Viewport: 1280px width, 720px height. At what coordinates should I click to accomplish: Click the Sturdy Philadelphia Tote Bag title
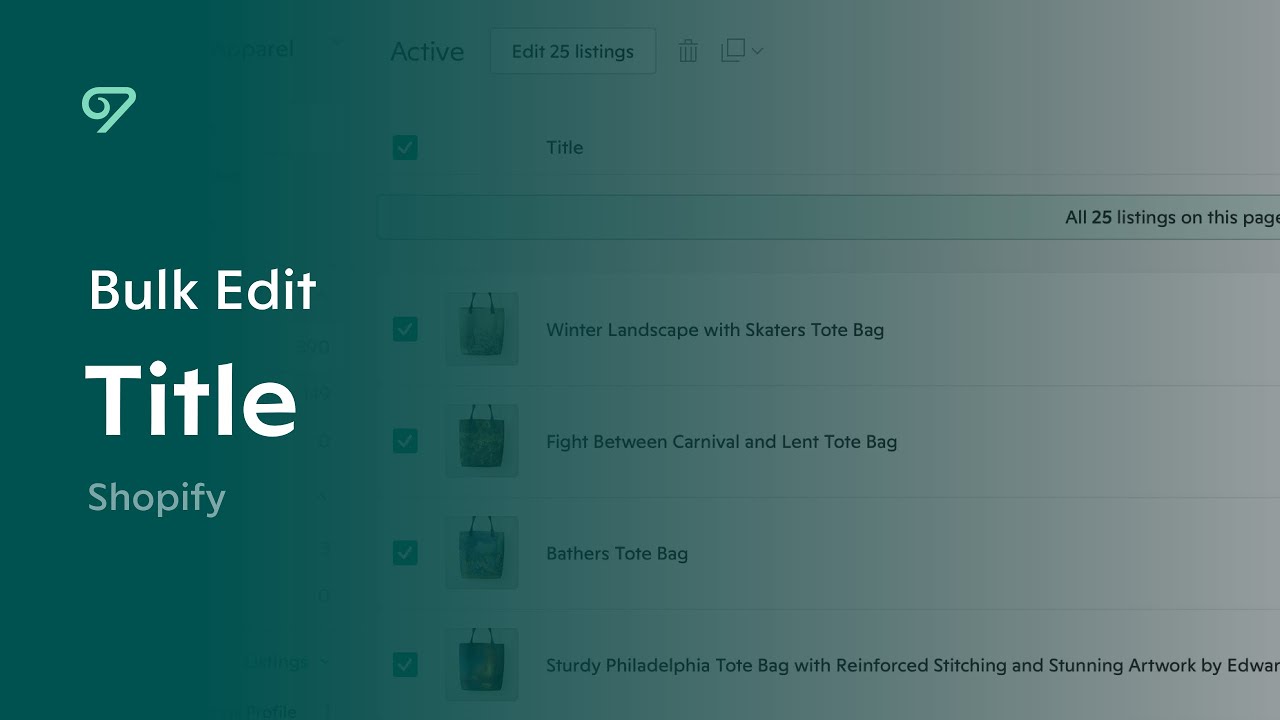[913, 665]
